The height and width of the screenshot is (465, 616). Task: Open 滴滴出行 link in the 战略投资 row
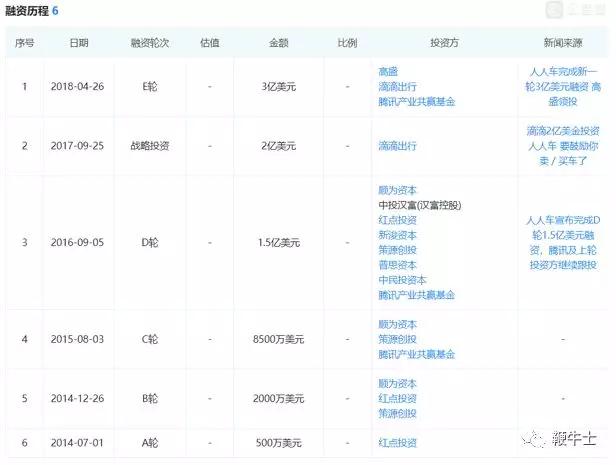tap(397, 146)
